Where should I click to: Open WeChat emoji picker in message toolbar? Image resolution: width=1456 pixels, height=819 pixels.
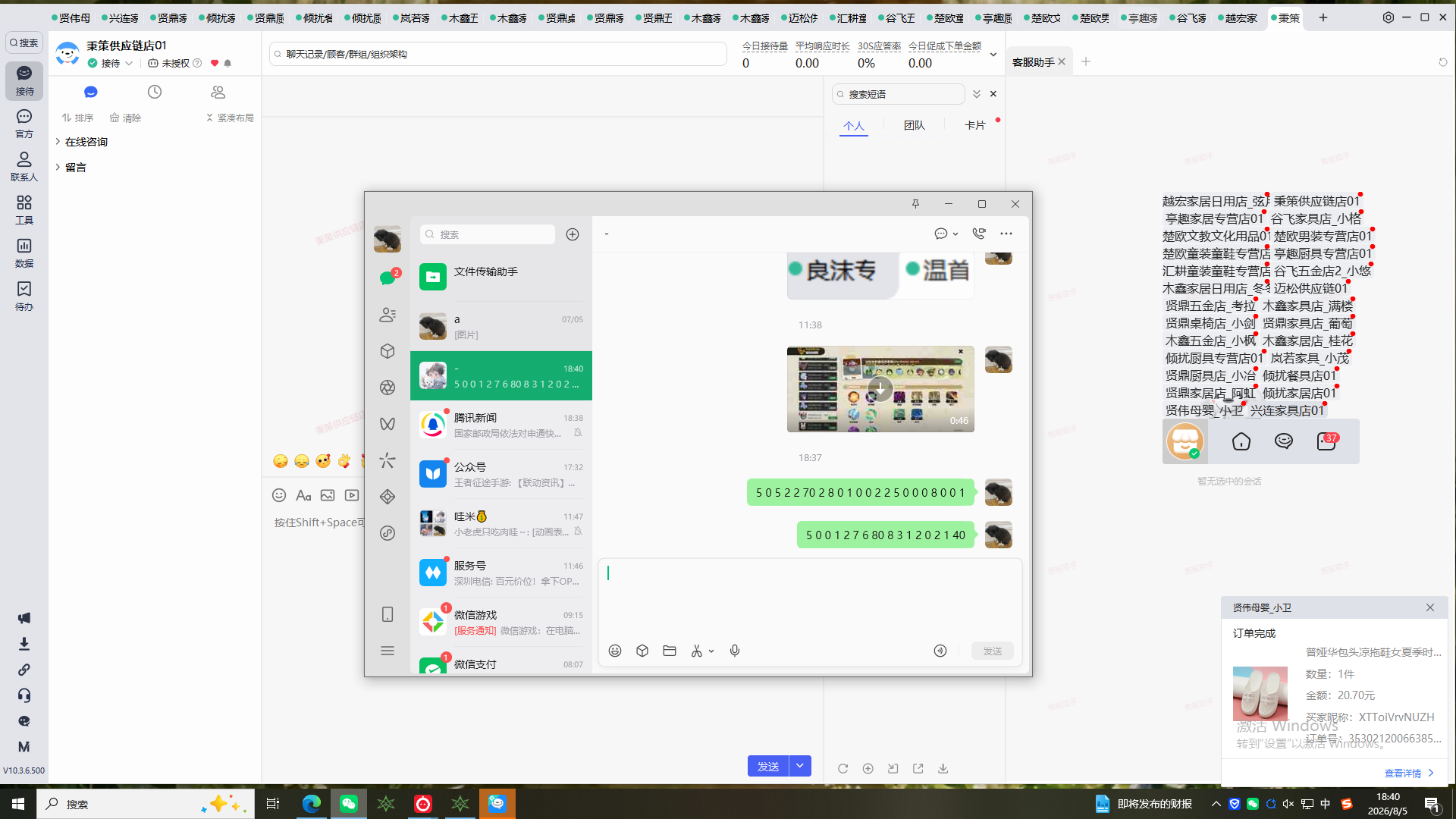[615, 651]
